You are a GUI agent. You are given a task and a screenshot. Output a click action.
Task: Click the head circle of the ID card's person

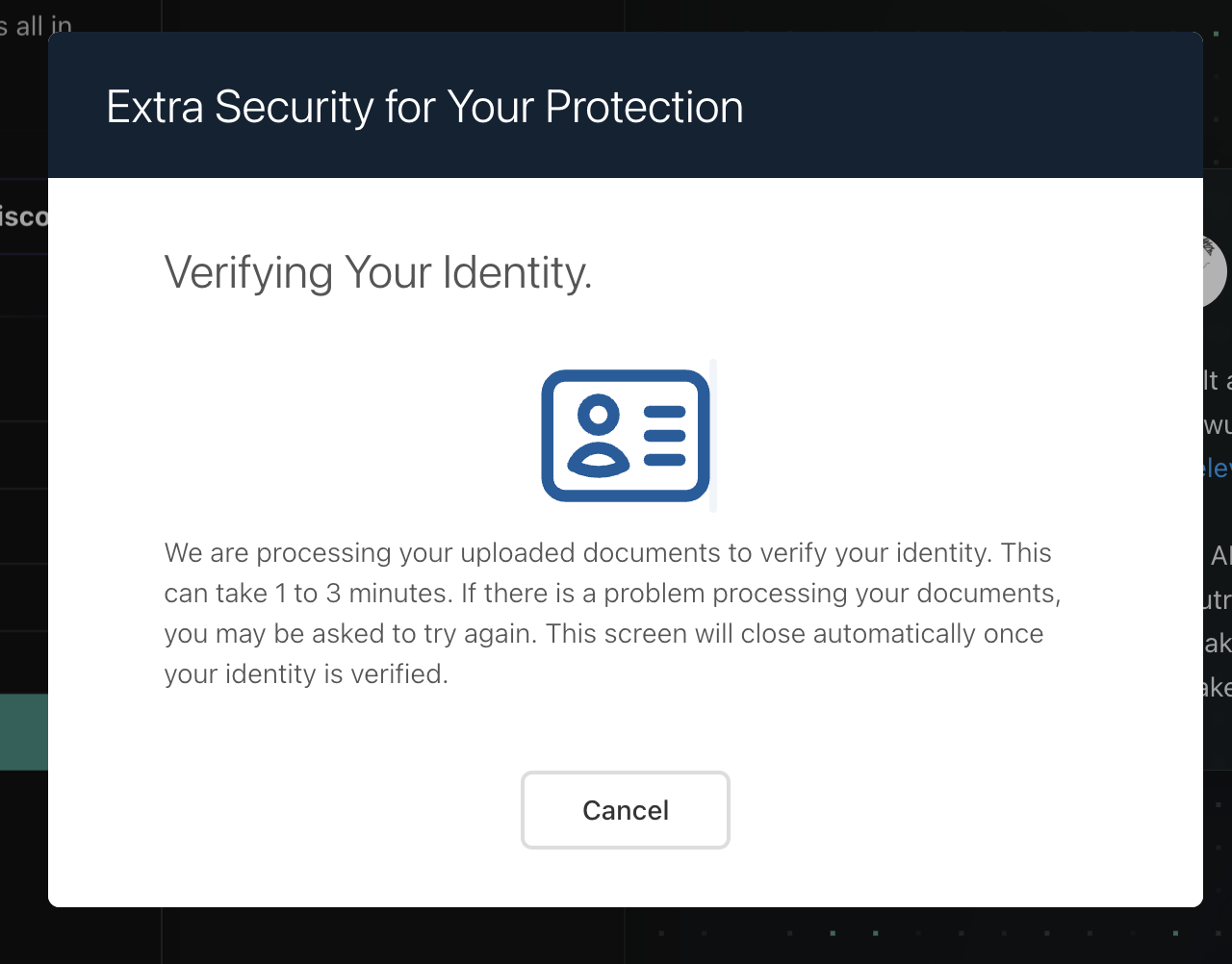click(599, 415)
